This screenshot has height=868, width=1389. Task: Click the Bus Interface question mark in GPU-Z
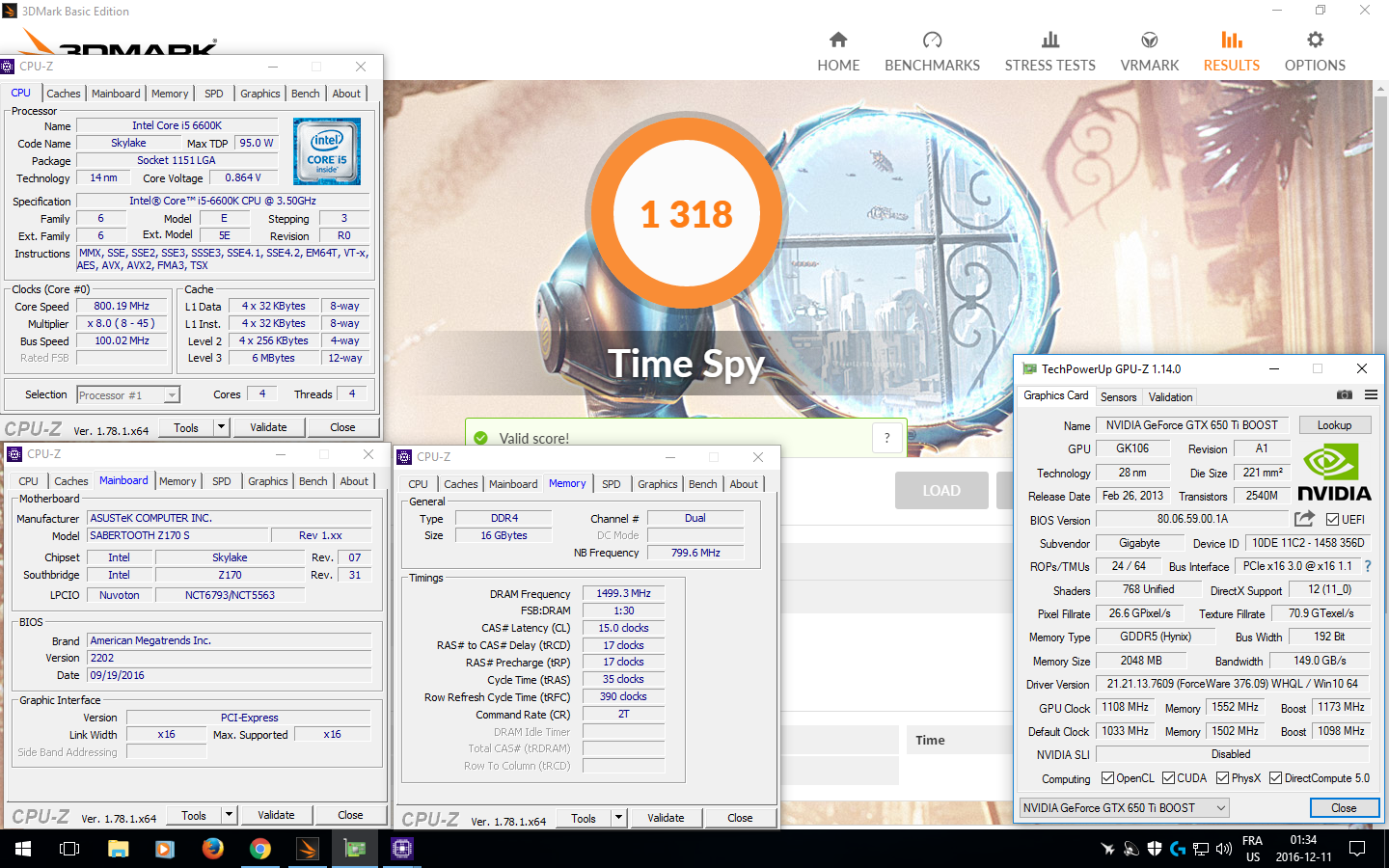coord(1368,566)
